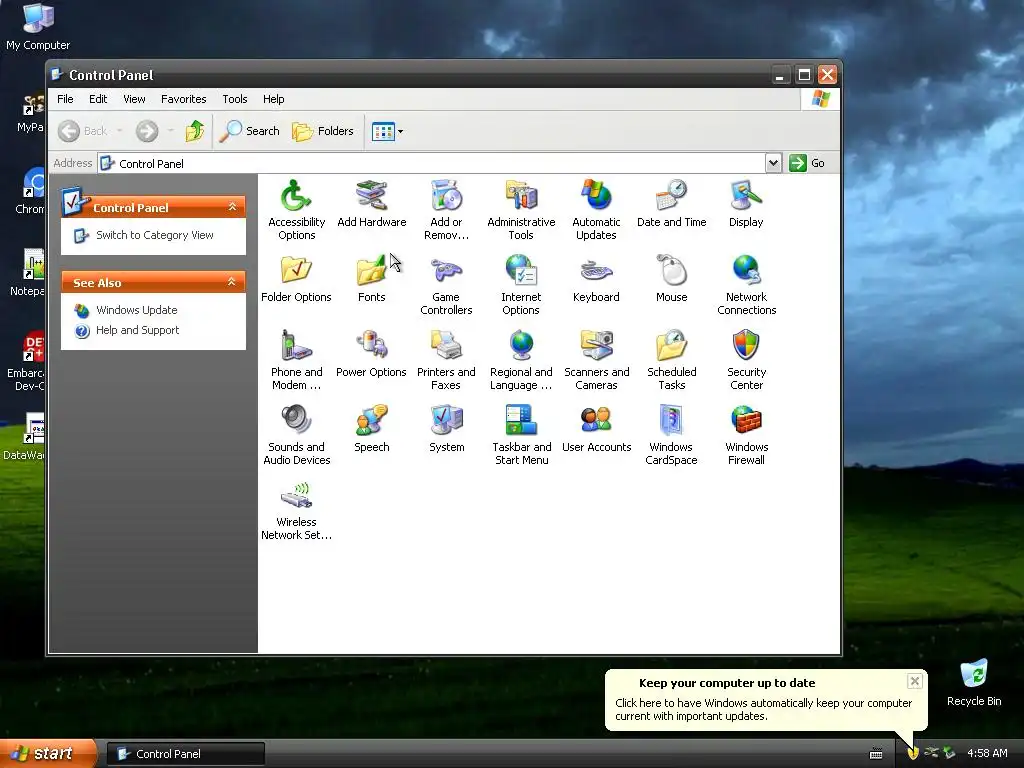Viewport: 1024px width, 768px height.
Task: Expand the Address bar dropdown arrow
Action: click(773, 163)
